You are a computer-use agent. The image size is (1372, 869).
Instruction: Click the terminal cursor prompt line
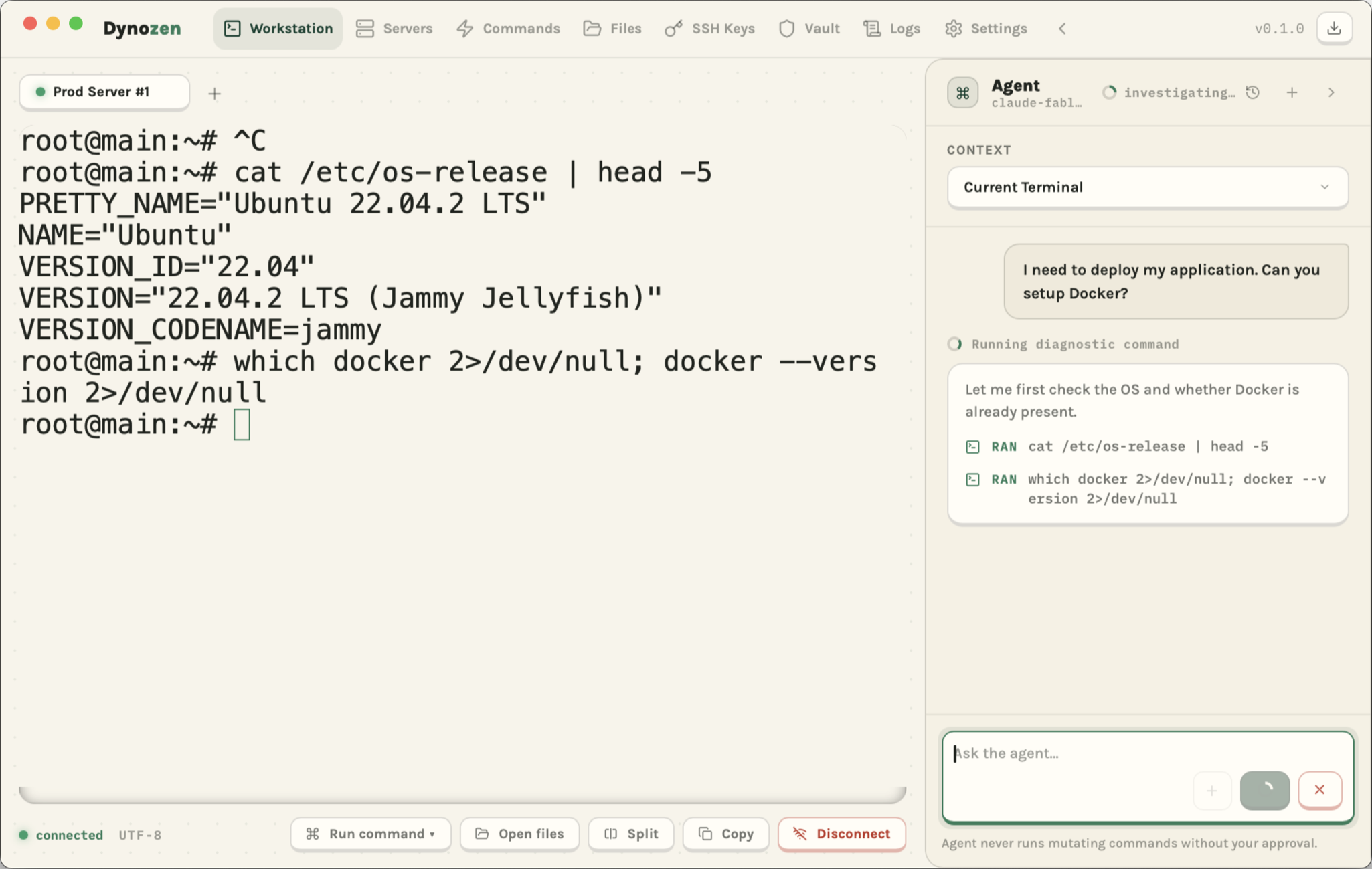(x=135, y=425)
